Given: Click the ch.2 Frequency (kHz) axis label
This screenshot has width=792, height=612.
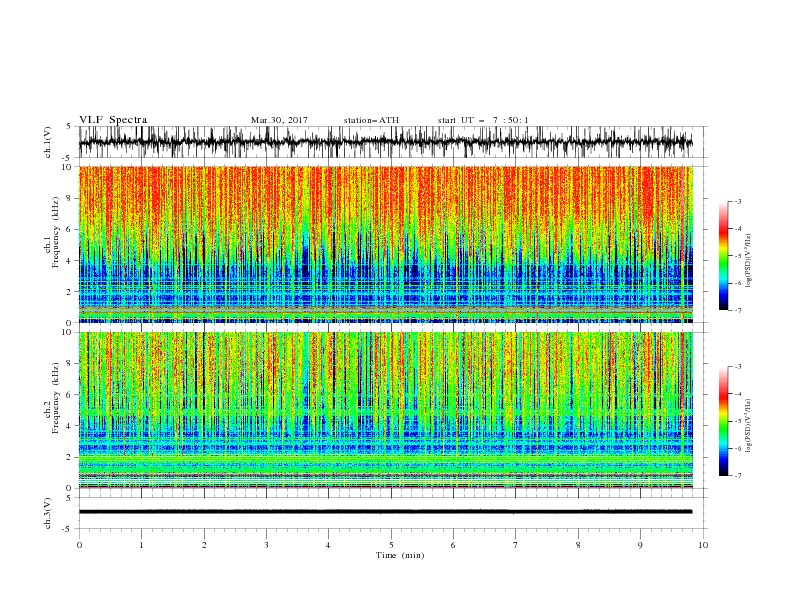Looking at the screenshot, I should click(52, 398).
